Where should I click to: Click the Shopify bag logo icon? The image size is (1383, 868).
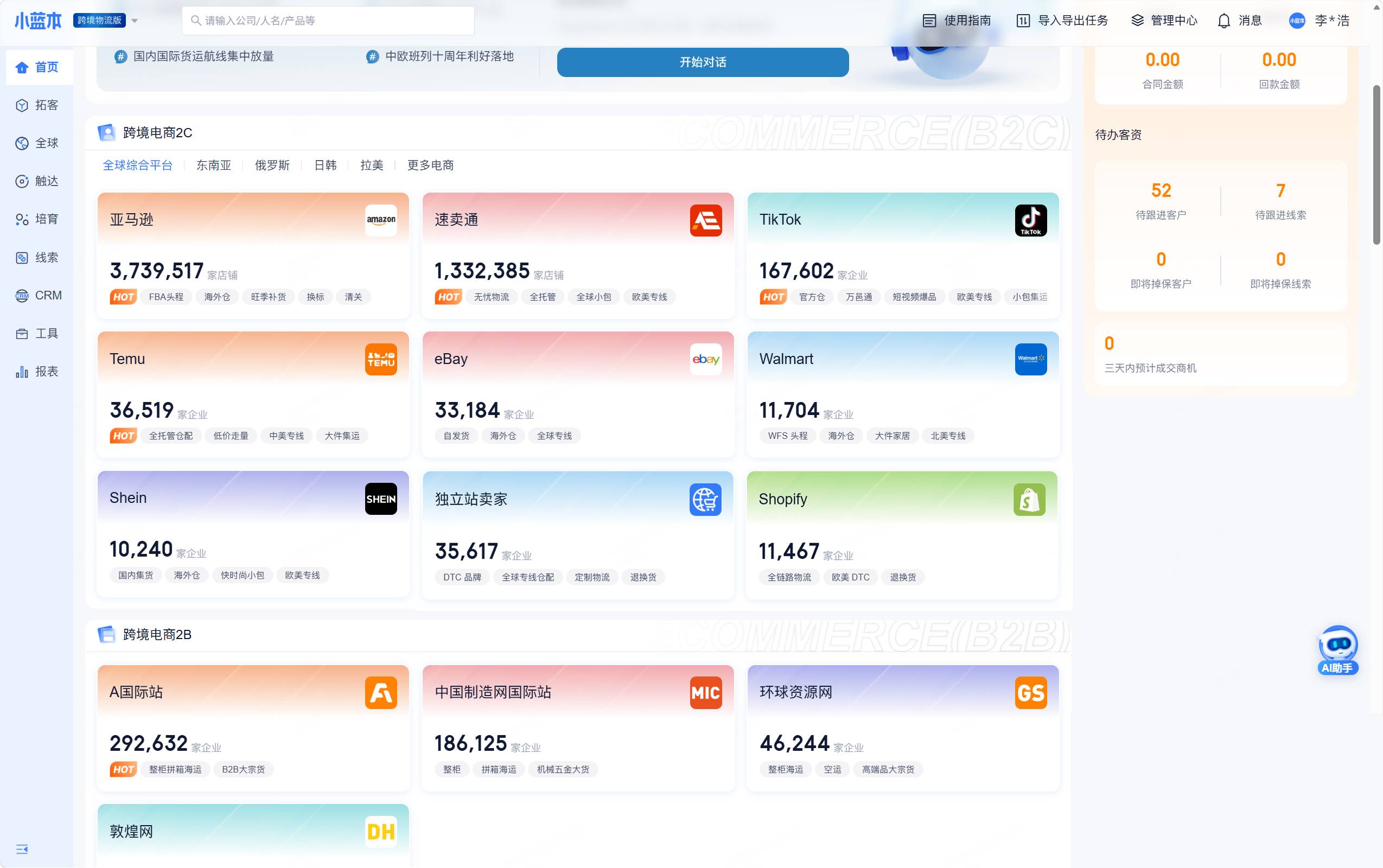1029,500
